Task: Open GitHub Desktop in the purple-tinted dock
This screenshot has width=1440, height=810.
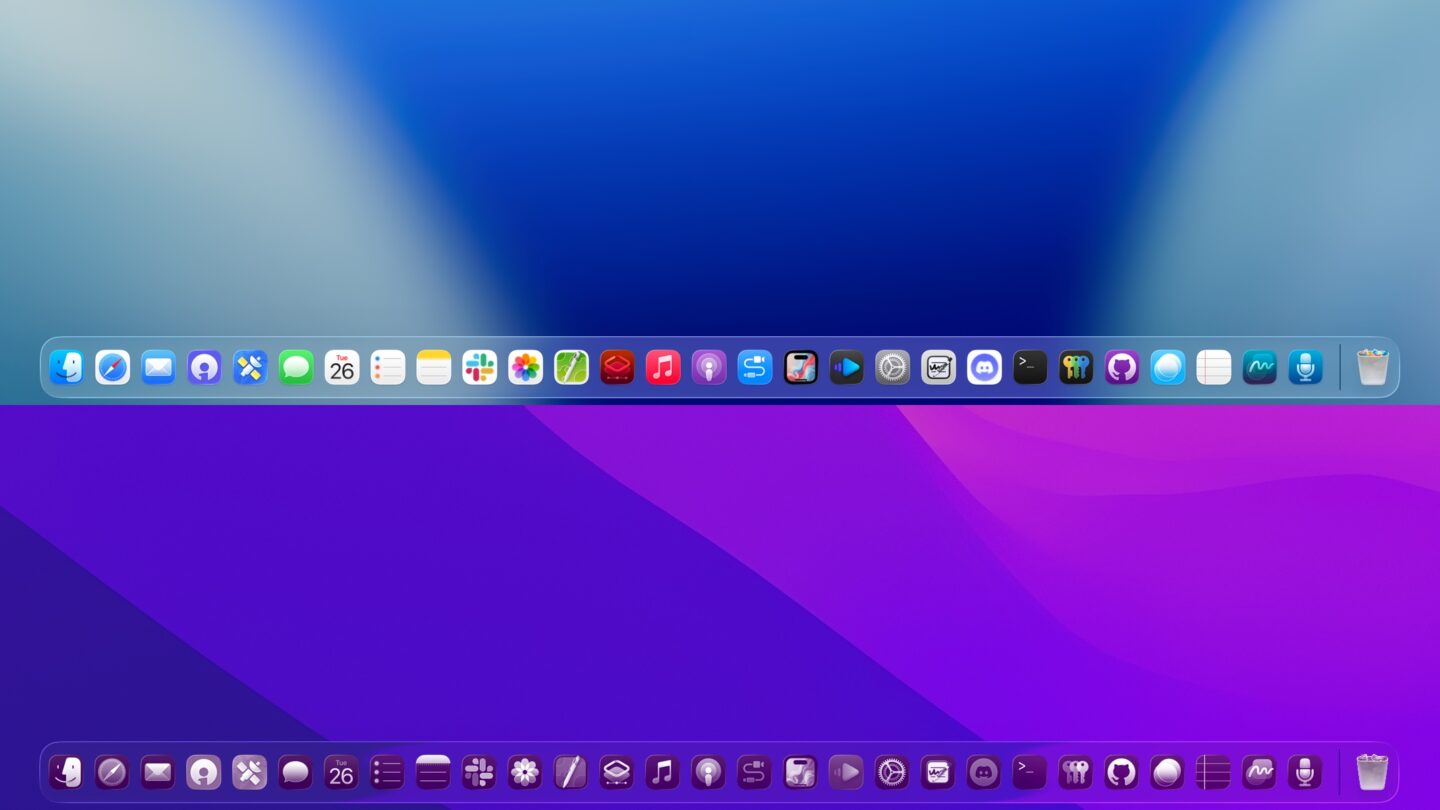Action: [x=1121, y=772]
